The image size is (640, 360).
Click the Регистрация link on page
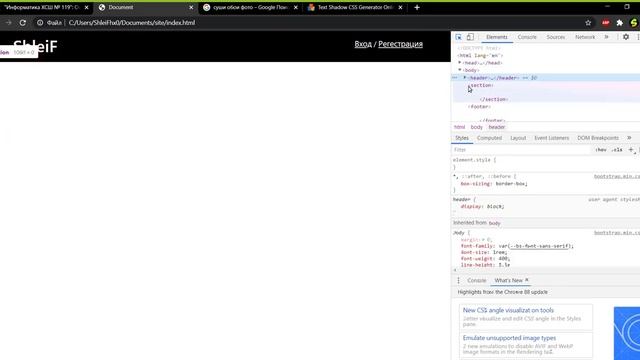click(400, 44)
